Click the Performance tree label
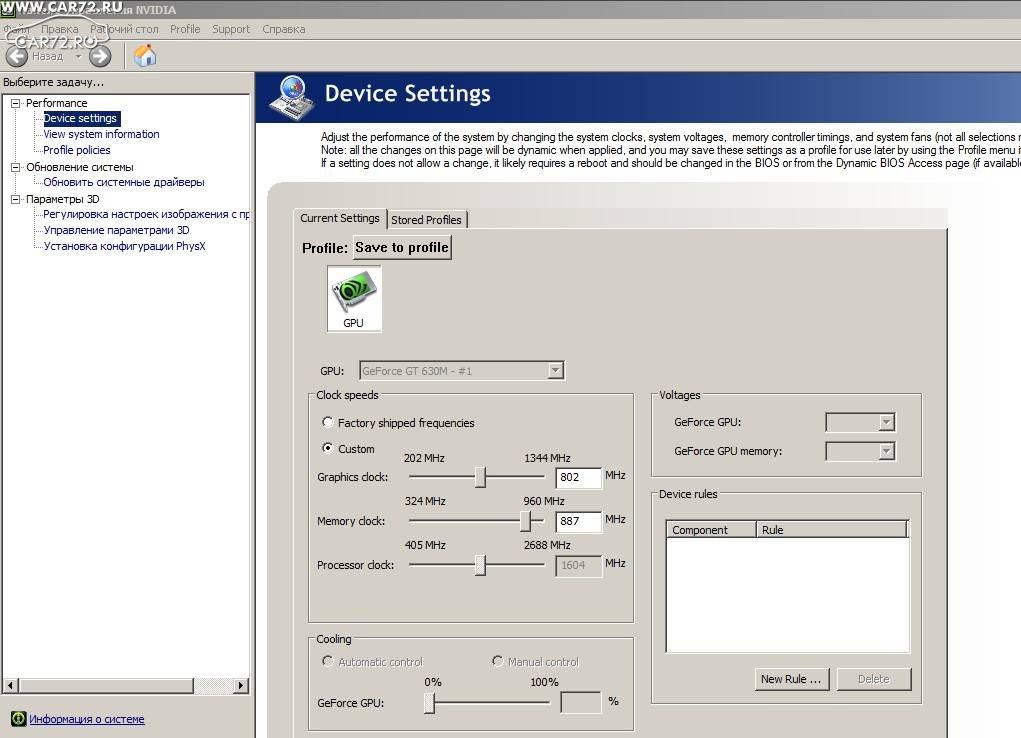1021x738 pixels. (x=57, y=103)
